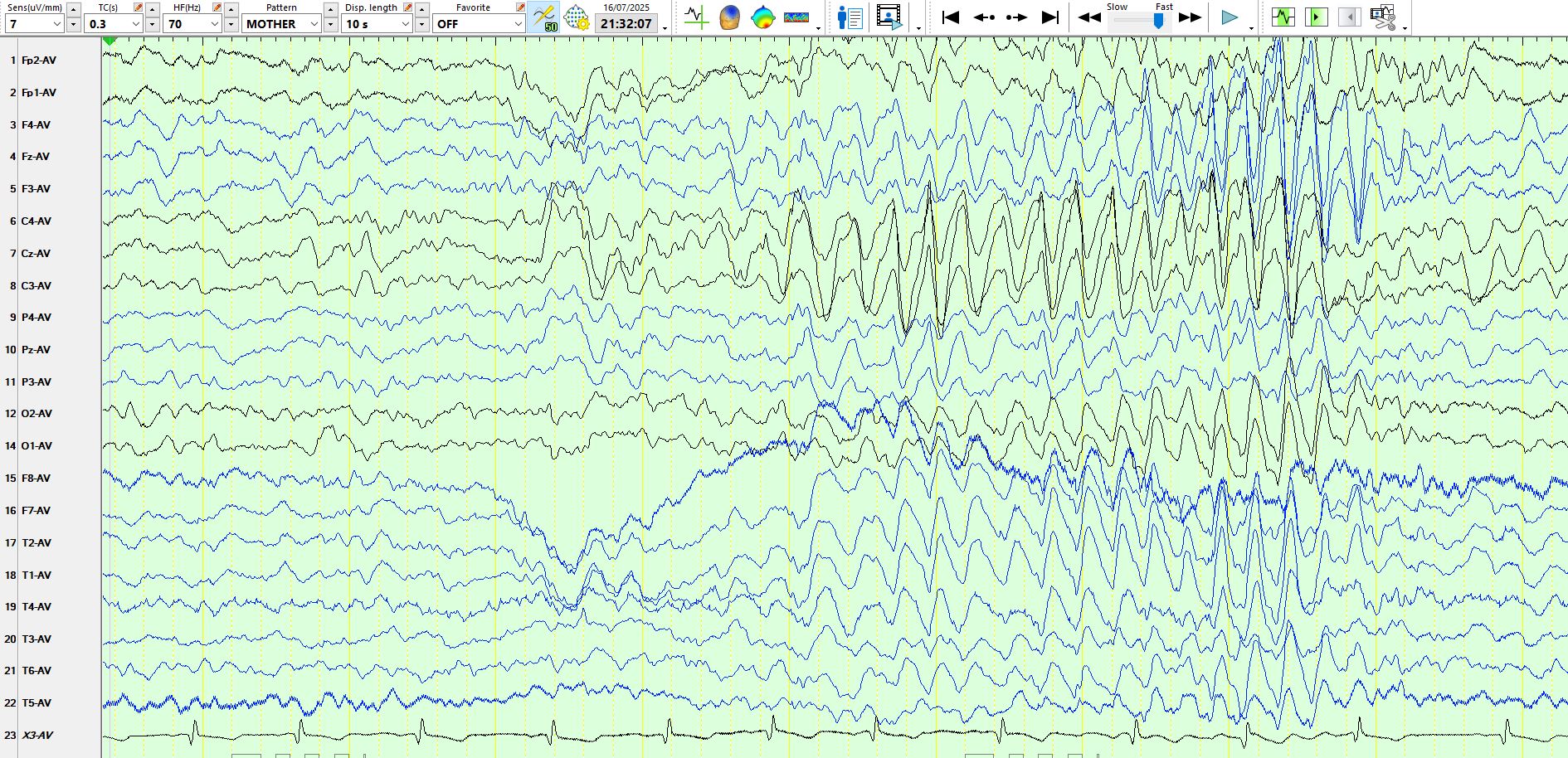This screenshot has width=1568, height=758.
Task: Select the Fp2-AV channel label
Action: point(39,61)
